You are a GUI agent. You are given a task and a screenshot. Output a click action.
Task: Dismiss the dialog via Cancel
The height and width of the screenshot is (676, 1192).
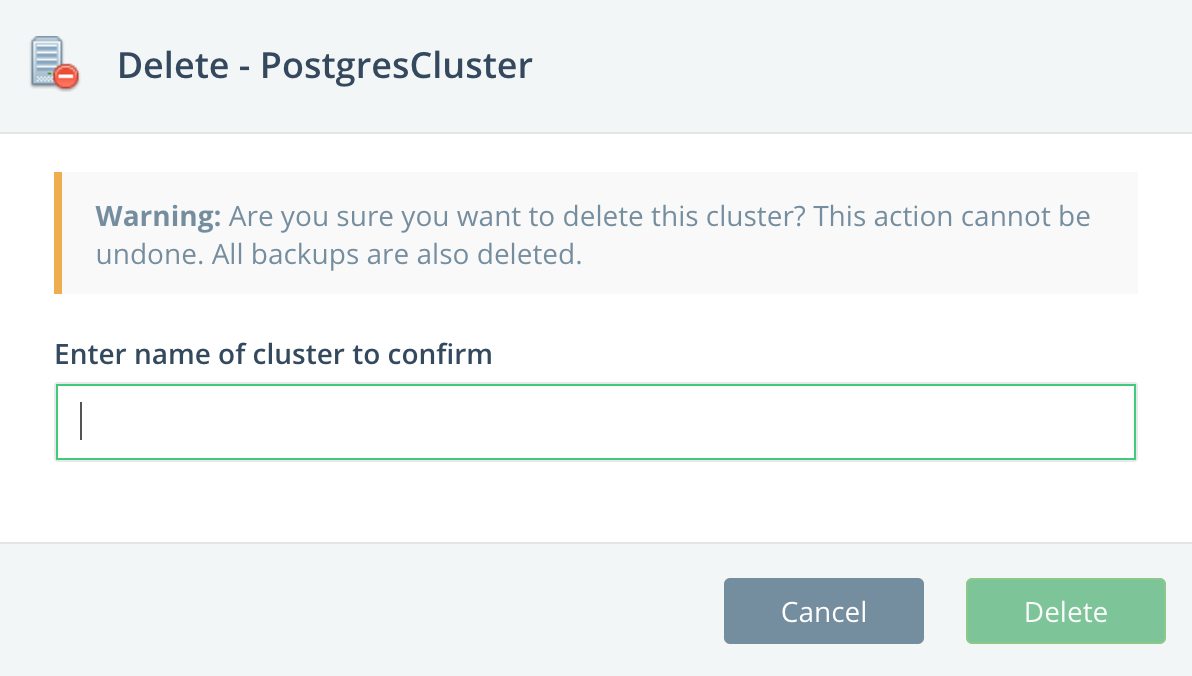[x=823, y=611]
